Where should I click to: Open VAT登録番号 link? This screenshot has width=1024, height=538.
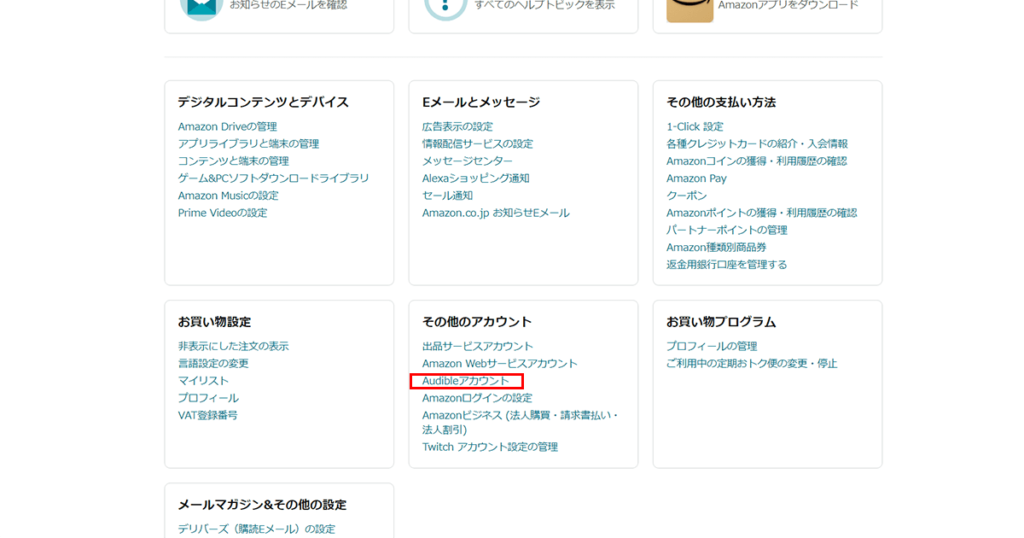click(x=208, y=415)
